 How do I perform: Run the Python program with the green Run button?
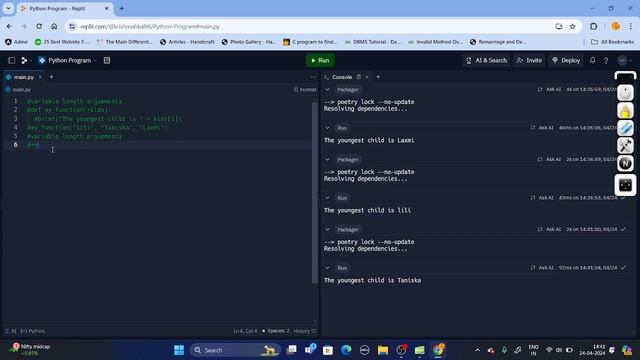[x=320, y=60]
